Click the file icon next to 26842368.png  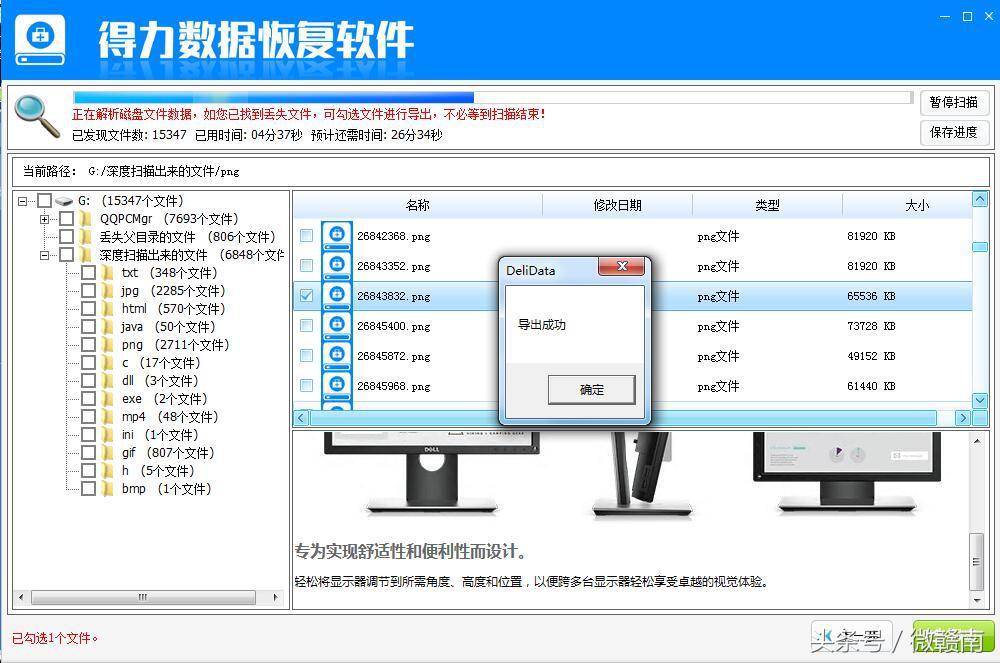coord(335,236)
